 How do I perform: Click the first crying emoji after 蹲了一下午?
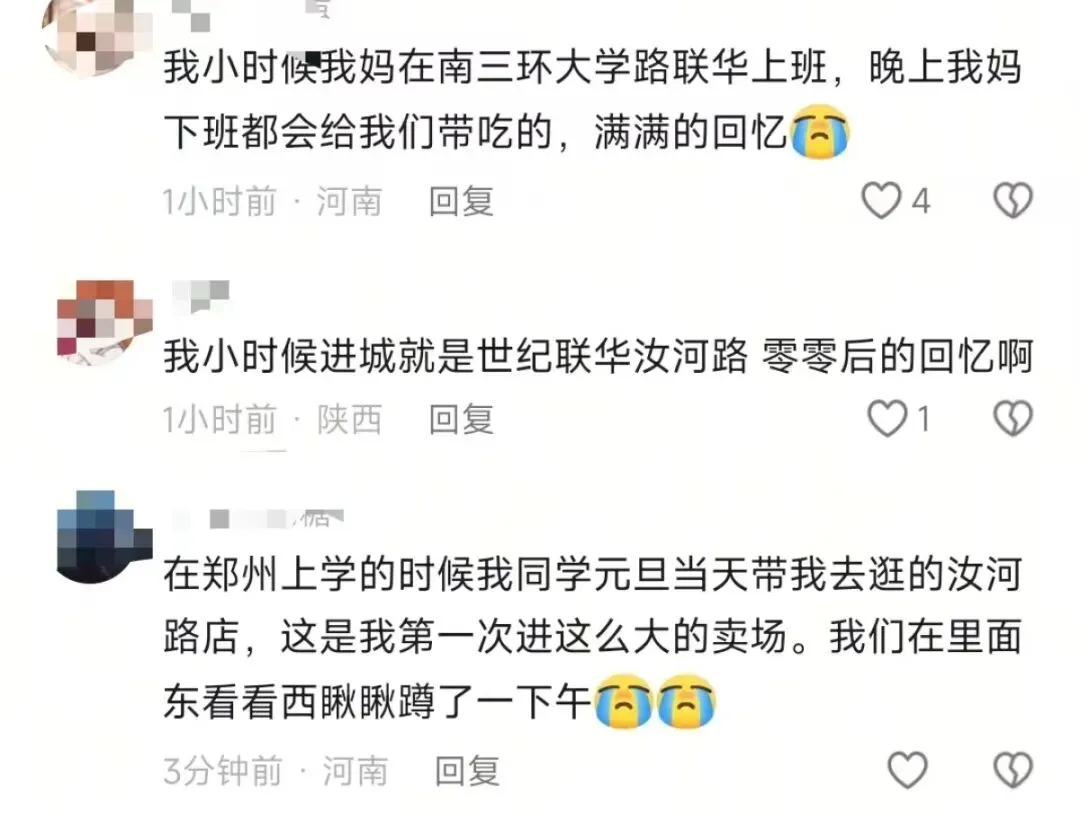tap(623, 701)
